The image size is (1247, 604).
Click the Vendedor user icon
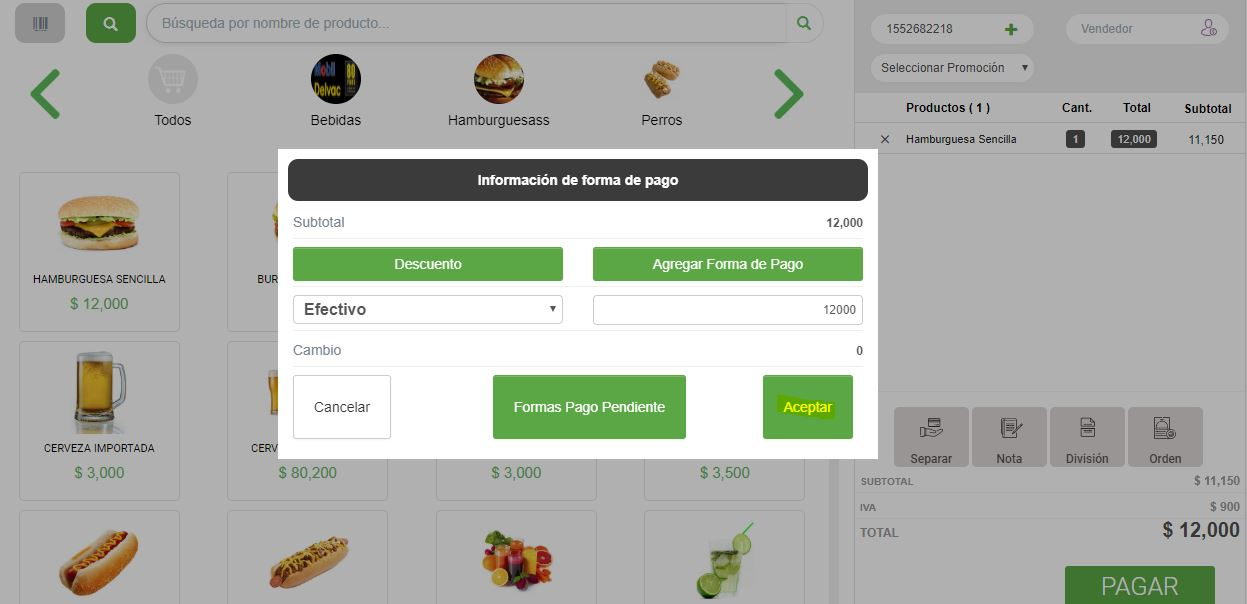1208,29
